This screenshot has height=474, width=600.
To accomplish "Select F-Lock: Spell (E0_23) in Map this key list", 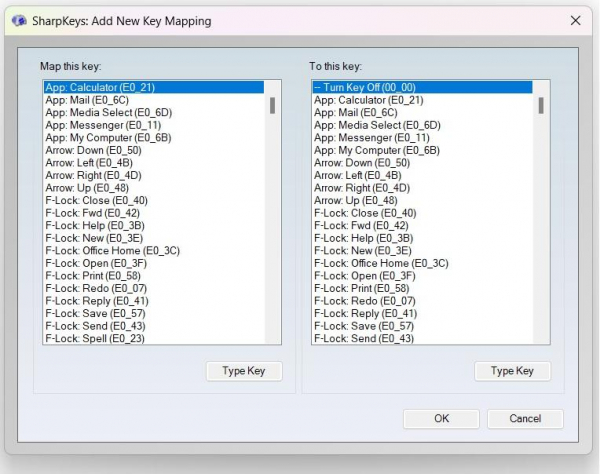I will point(154,338).
